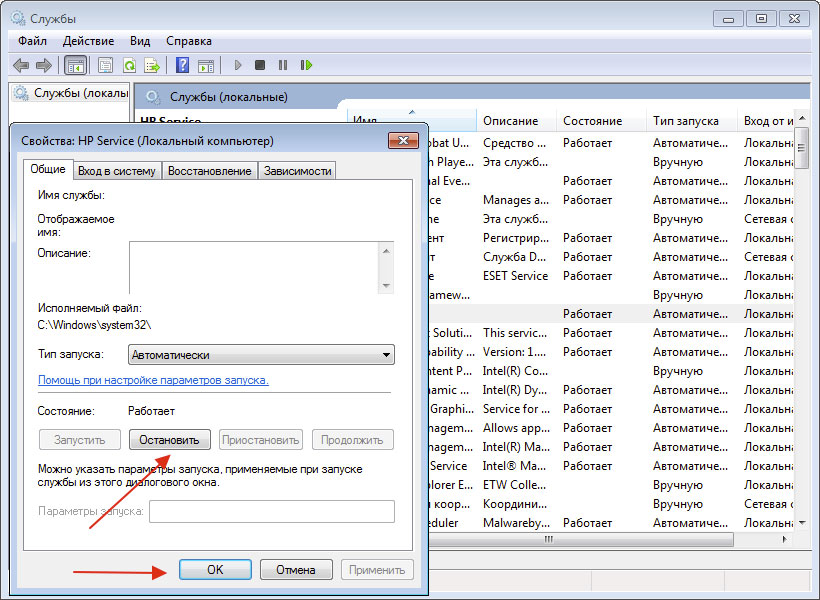Click the Restart service toolbar icon
Image resolution: width=820 pixels, height=600 pixels.
306,65
